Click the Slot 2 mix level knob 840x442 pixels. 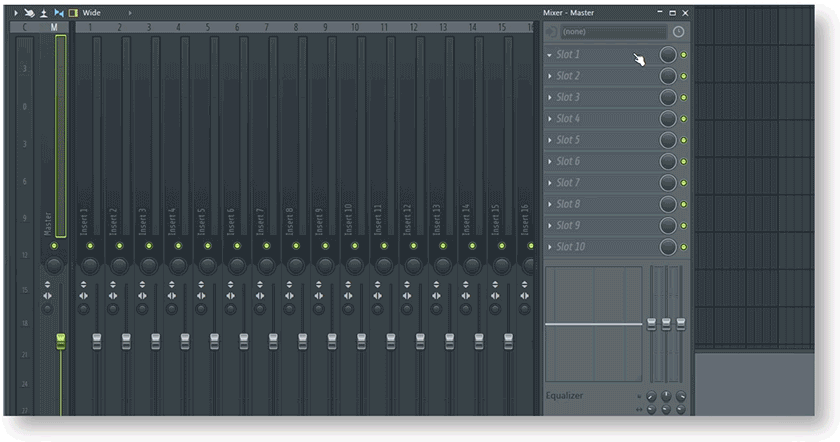668,76
